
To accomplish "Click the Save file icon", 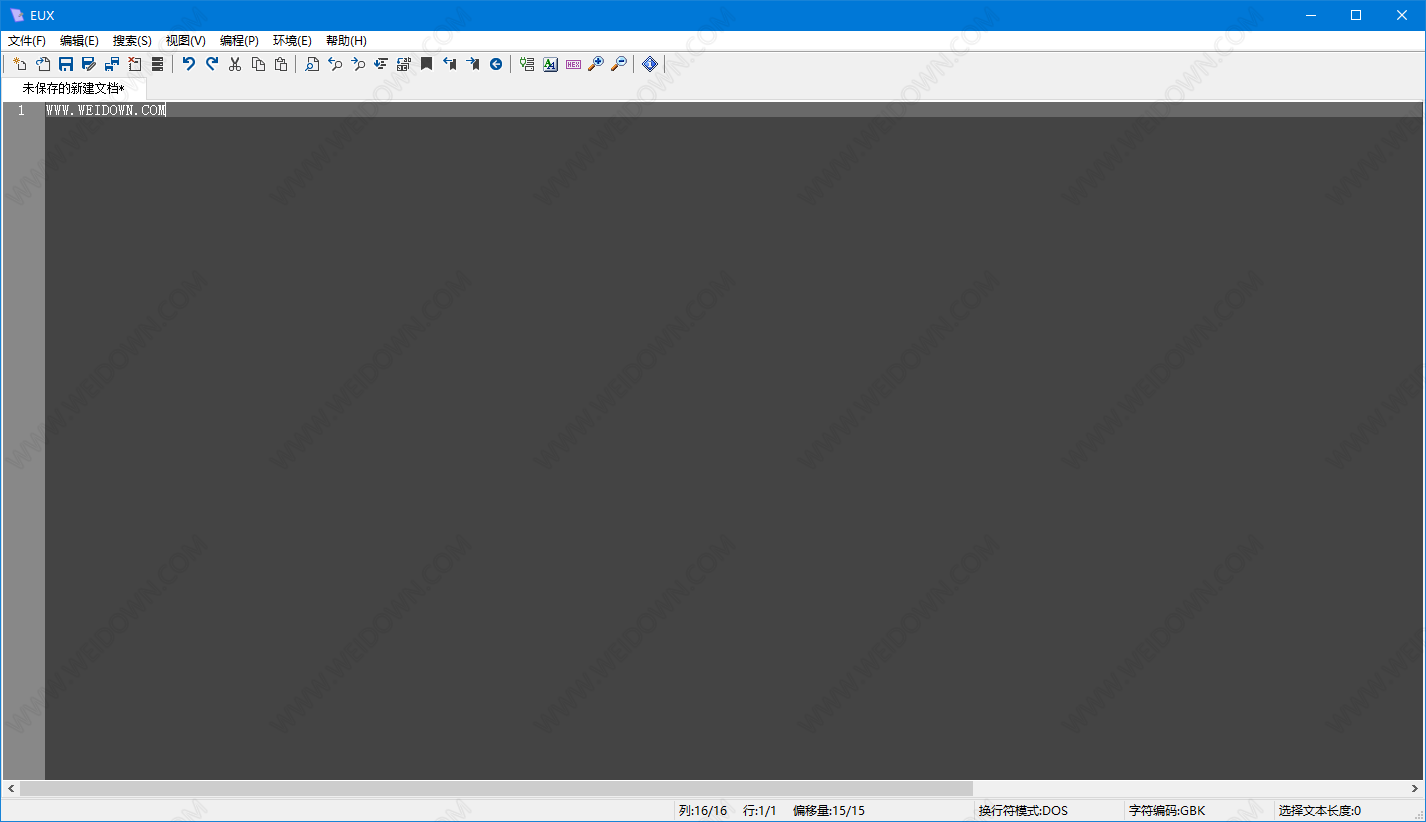I will point(66,64).
